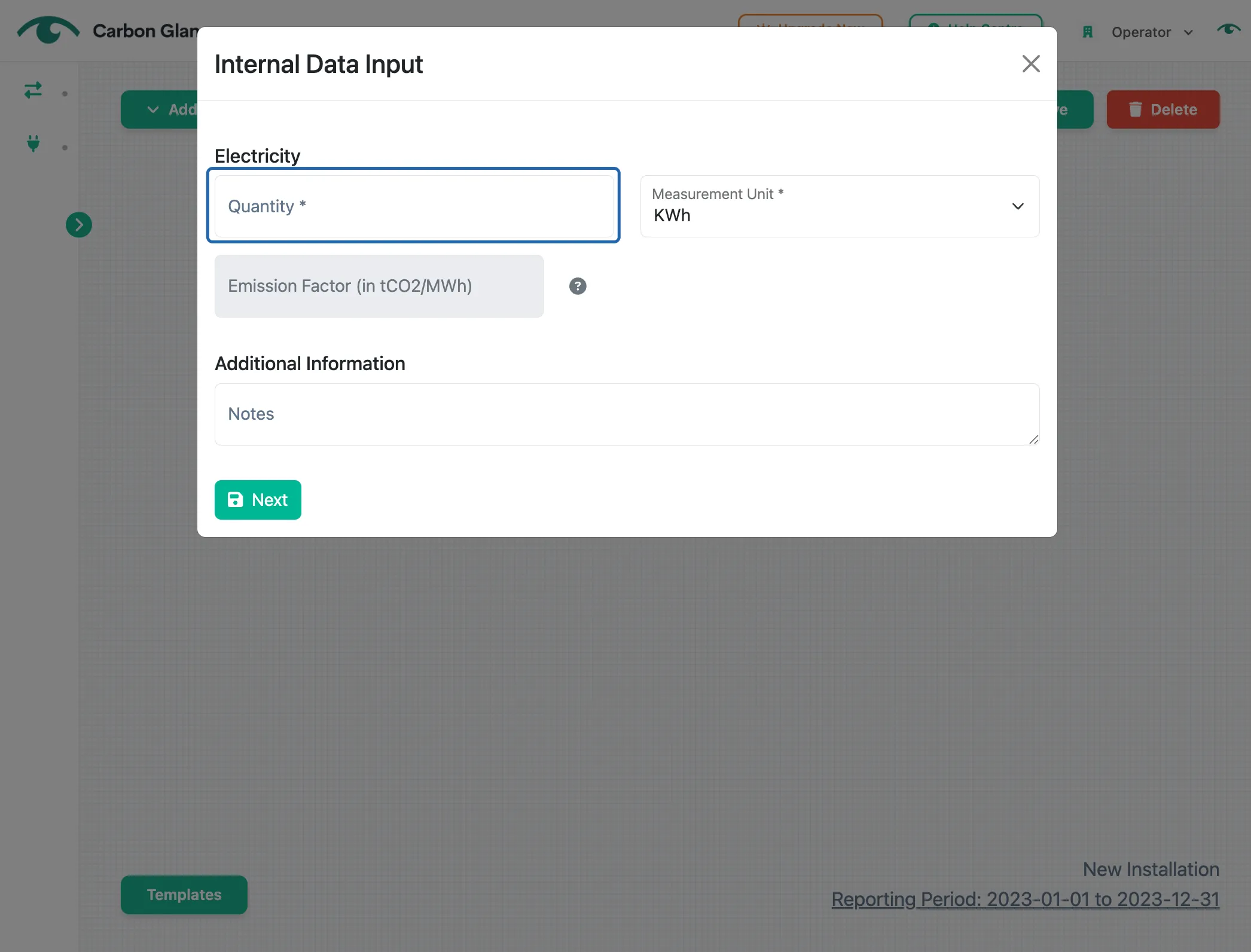Click the Notes text area
Image resolution: width=1251 pixels, height=952 pixels.
[x=627, y=414]
